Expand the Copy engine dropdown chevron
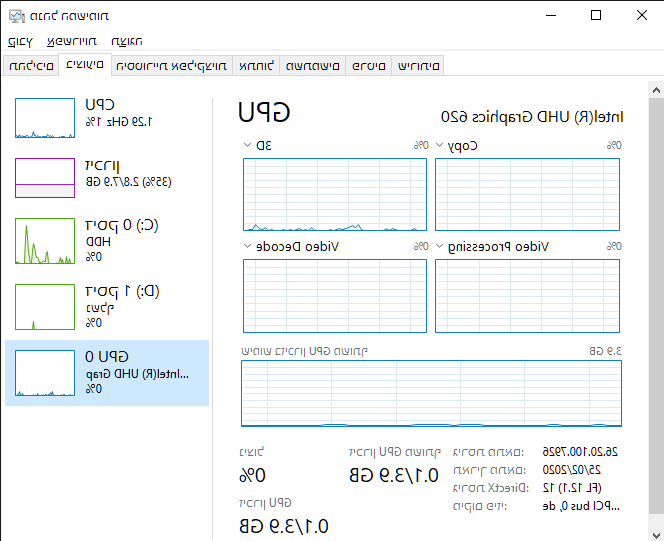Image resolution: width=664 pixels, height=541 pixels. point(440,145)
